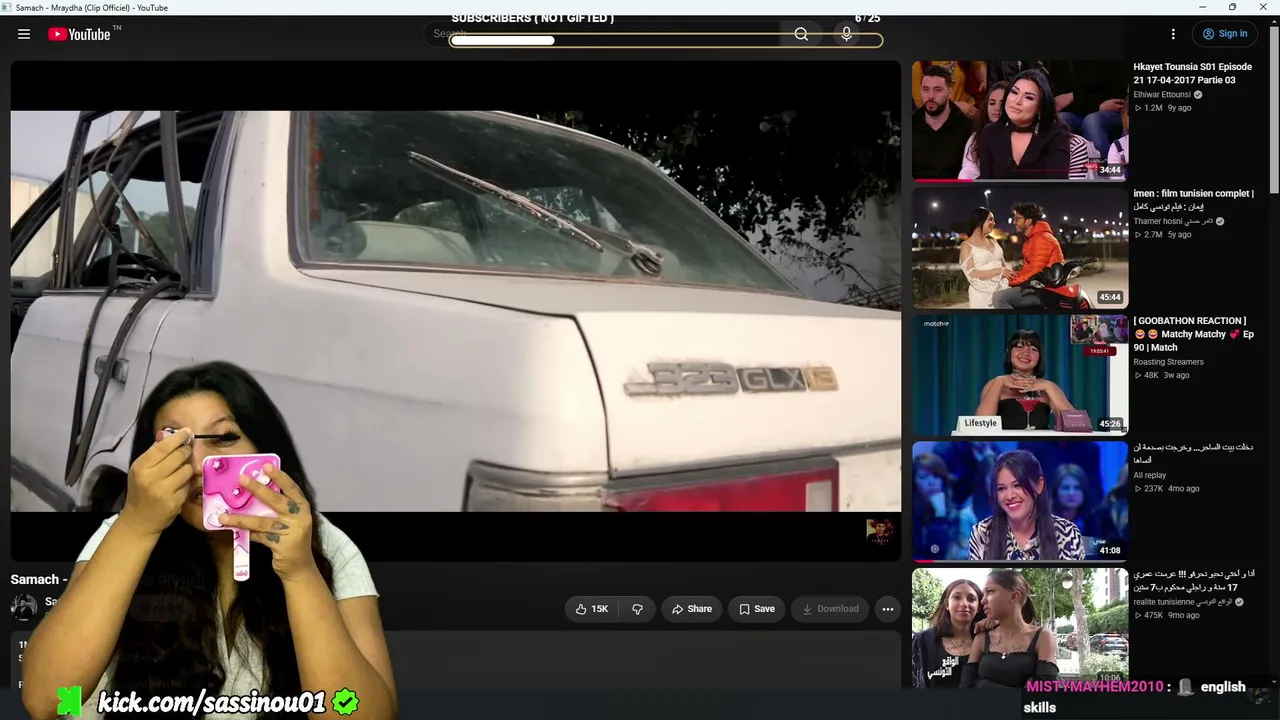Screen dimensions: 1280x720
Task: Share the Samach video
Action: point(691,609)
